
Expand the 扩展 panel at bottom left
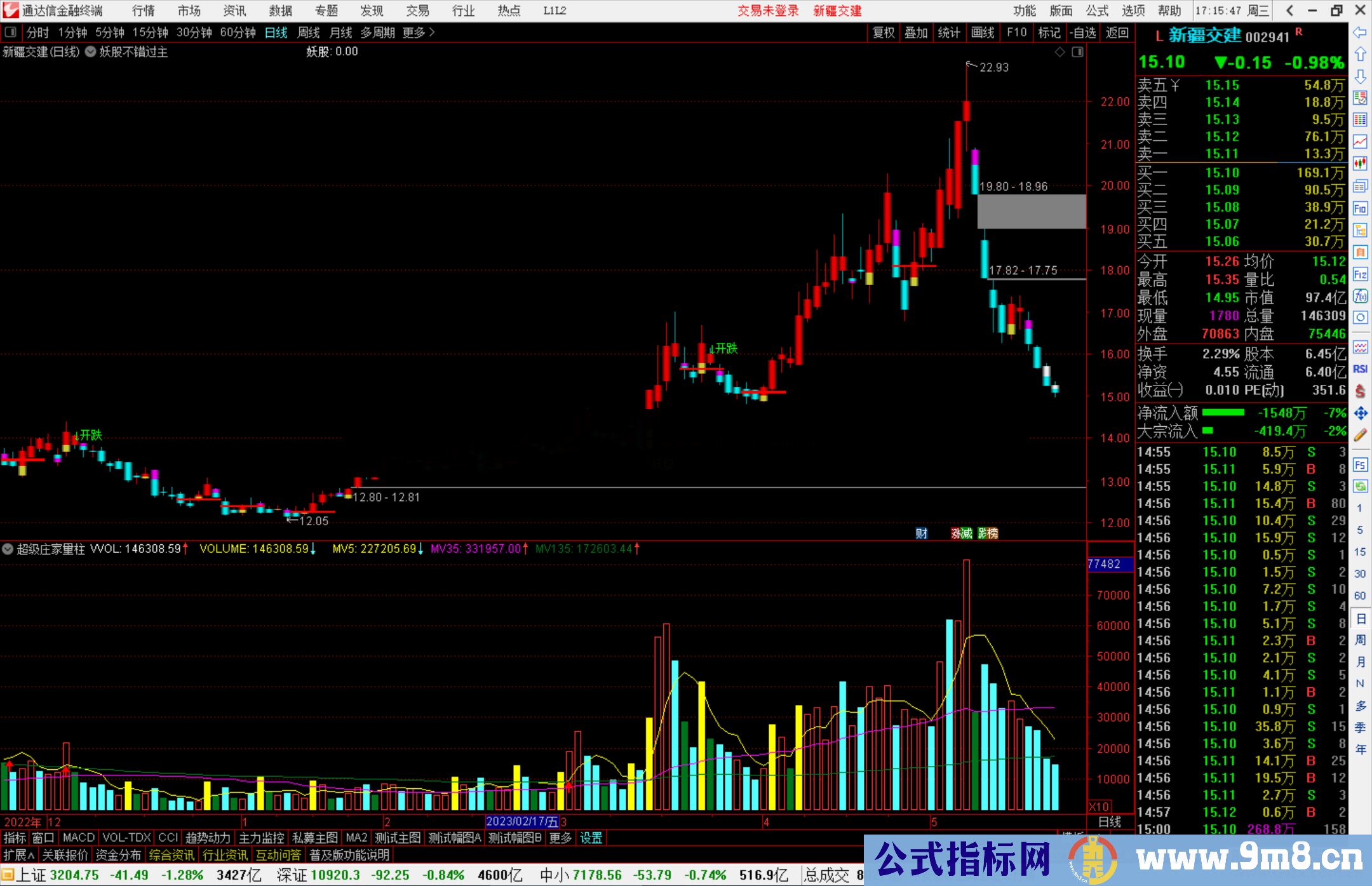(19, 855)
